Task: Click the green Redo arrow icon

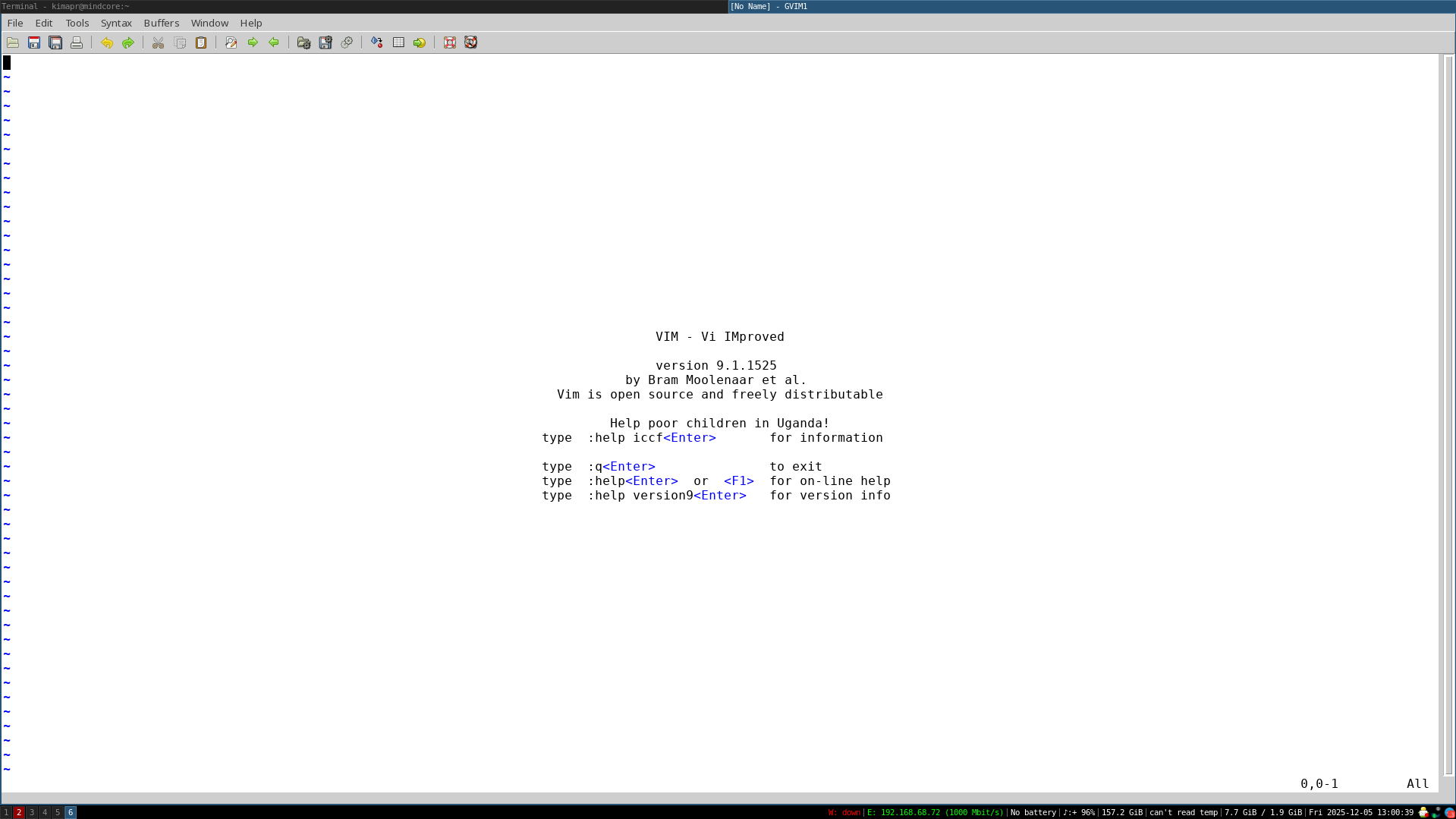Action: coord(128,43)
